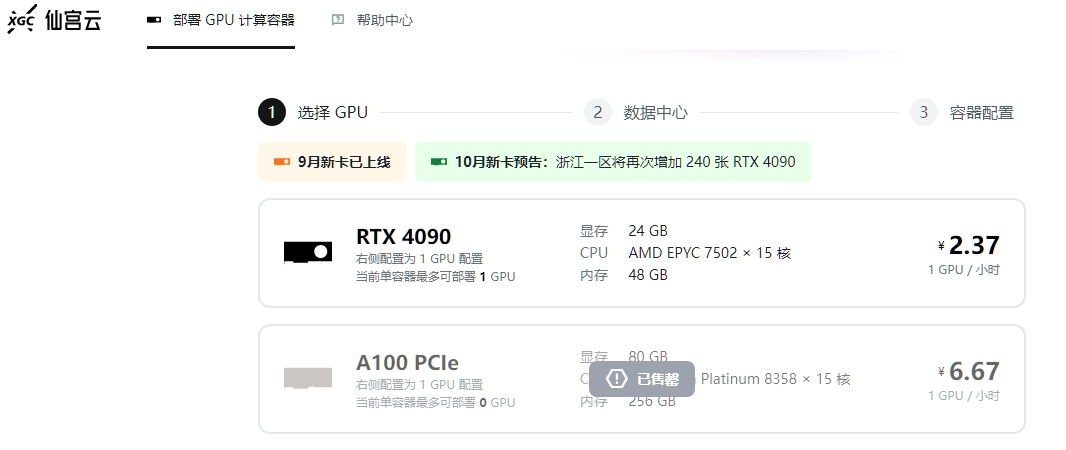Click the 仙宫云 XGC logo
Viewport: 1066px width, 450px height.
tap(54, 20)
